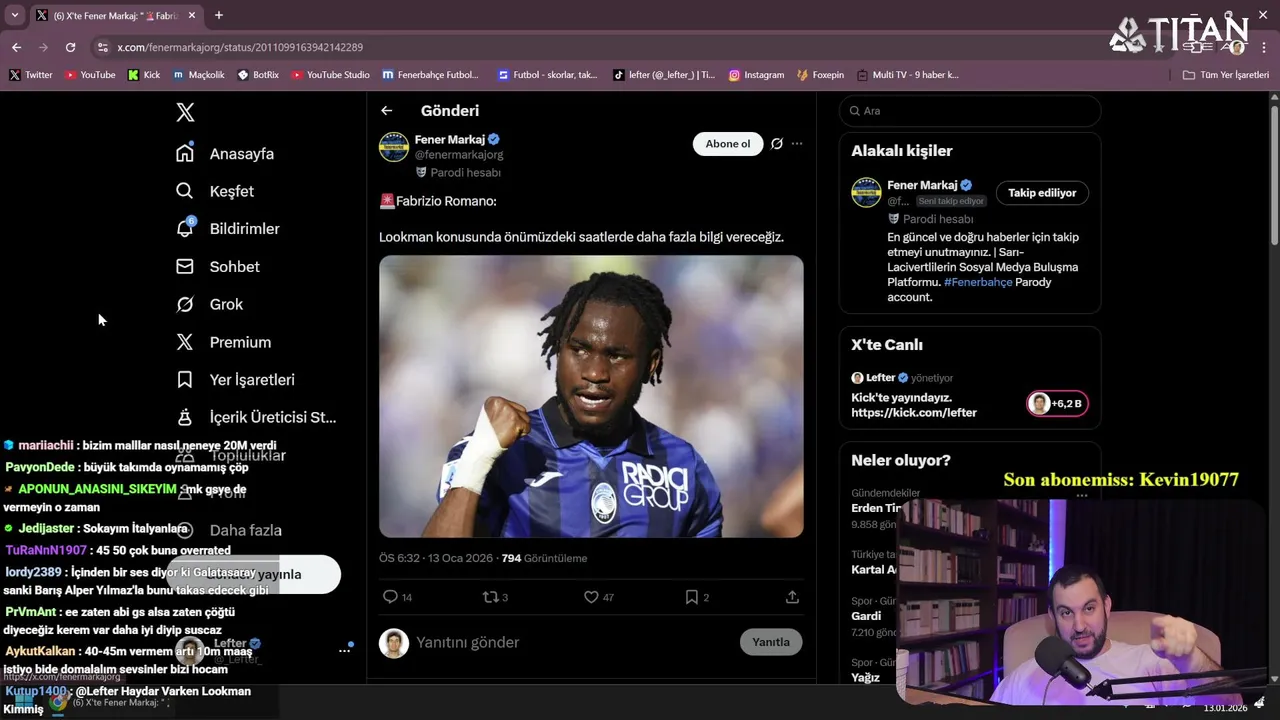Click the back arrow beside Gönderi
Image resolution: width=1280 pixels, height=720 pixels.
[x=387, y=111]
